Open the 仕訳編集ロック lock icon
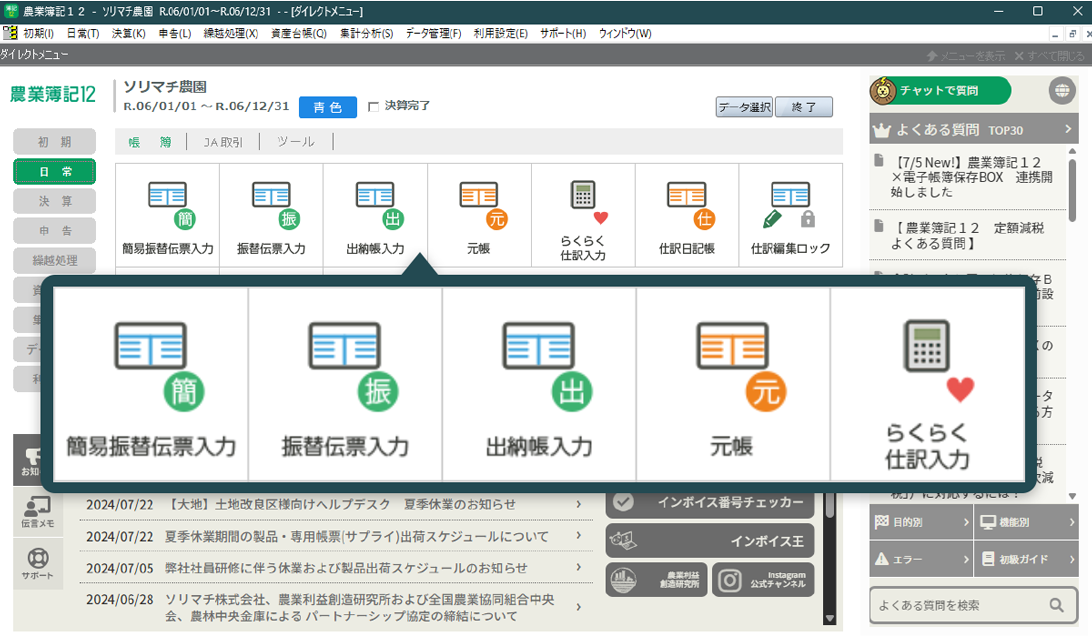This screenshot has width=1092, height=636. pyautogui.click(x=790, y=215)
